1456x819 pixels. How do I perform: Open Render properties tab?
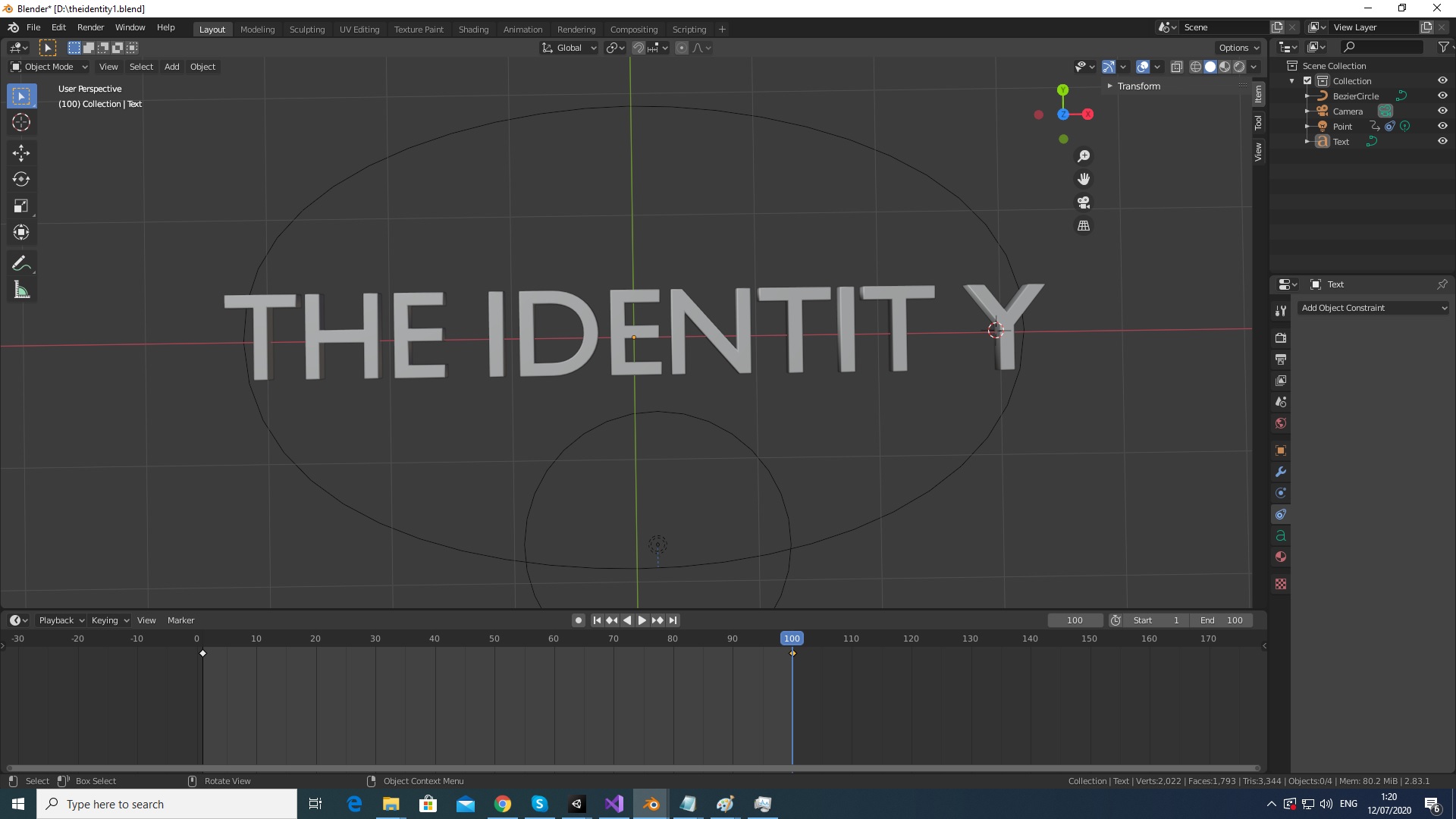coord(1281,337)
